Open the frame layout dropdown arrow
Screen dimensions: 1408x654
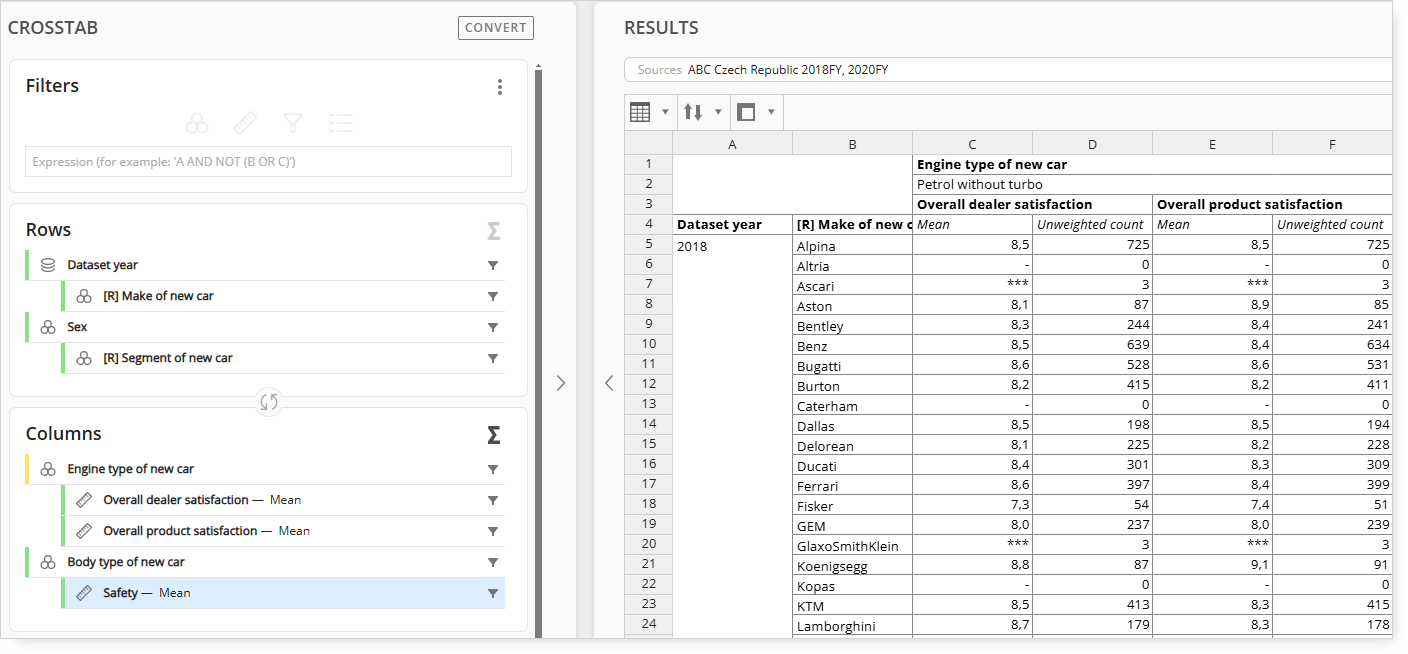pyautogui.click(x=771, y=112)
